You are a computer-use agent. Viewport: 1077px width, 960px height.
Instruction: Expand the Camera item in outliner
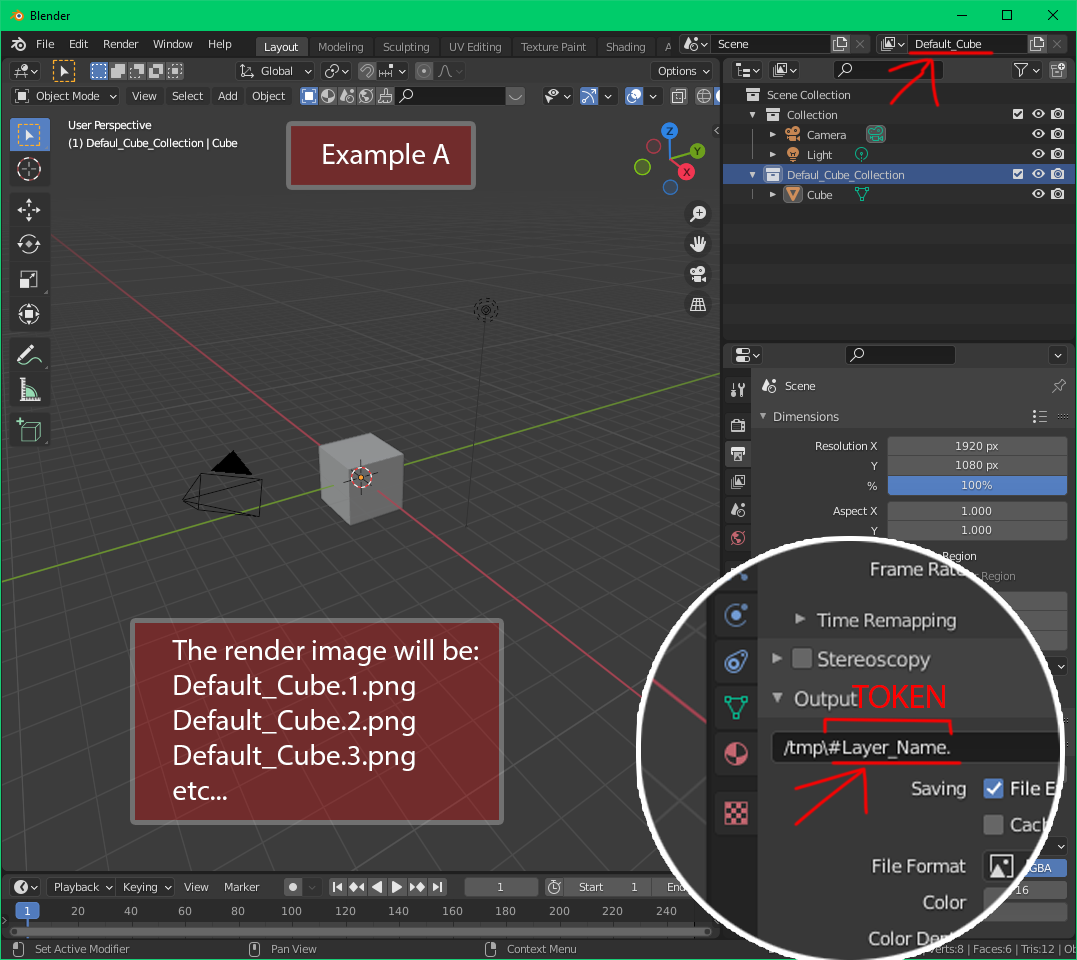coord(773,135)
